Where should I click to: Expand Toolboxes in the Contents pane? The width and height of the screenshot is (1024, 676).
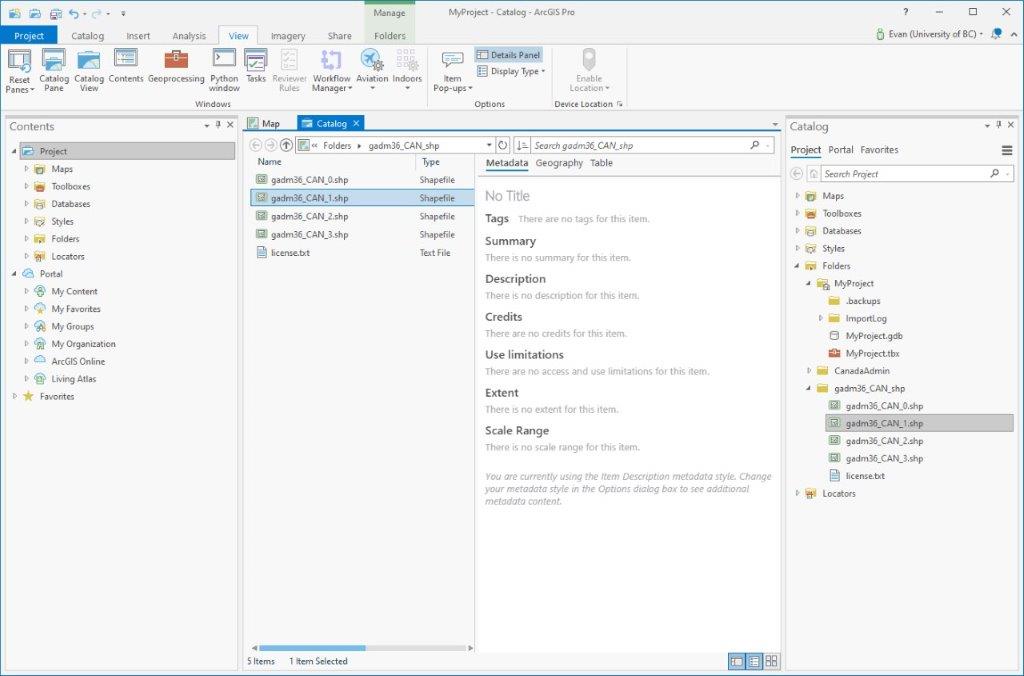tap(26, 186)
